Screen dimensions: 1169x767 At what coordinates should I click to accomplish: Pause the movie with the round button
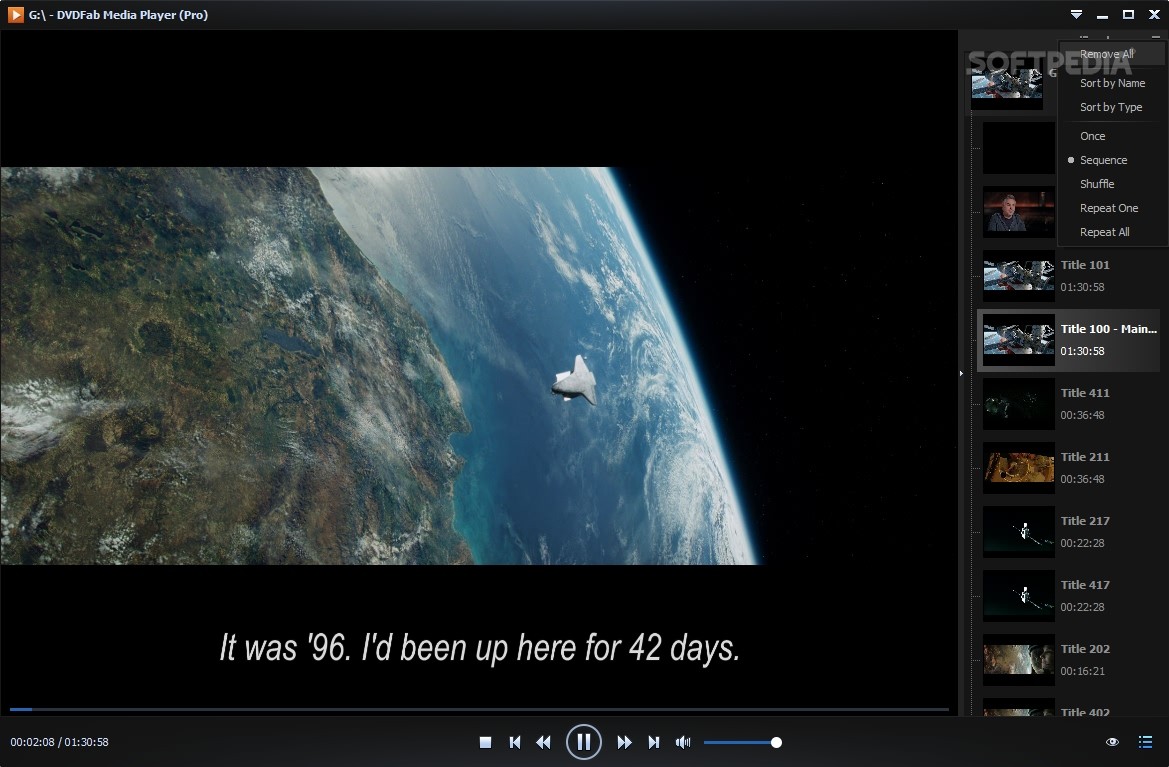tap(584, 742)
